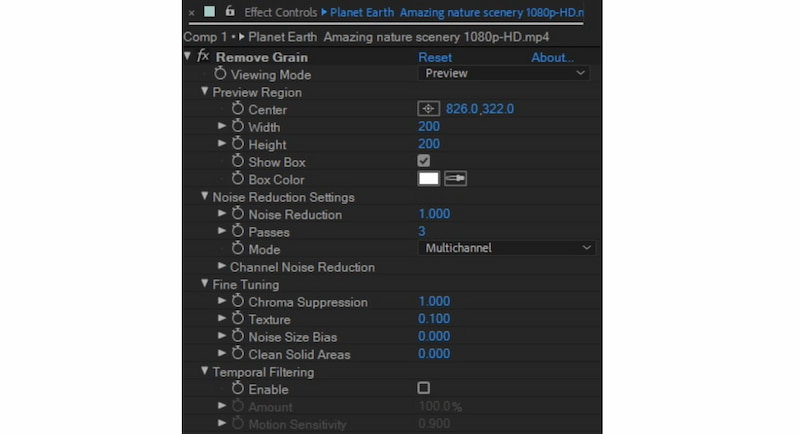The width and height of the screenshot is (800, 434).
Task: Collapse Noise Reduction Settings group
Action: [x=205, y=196]
